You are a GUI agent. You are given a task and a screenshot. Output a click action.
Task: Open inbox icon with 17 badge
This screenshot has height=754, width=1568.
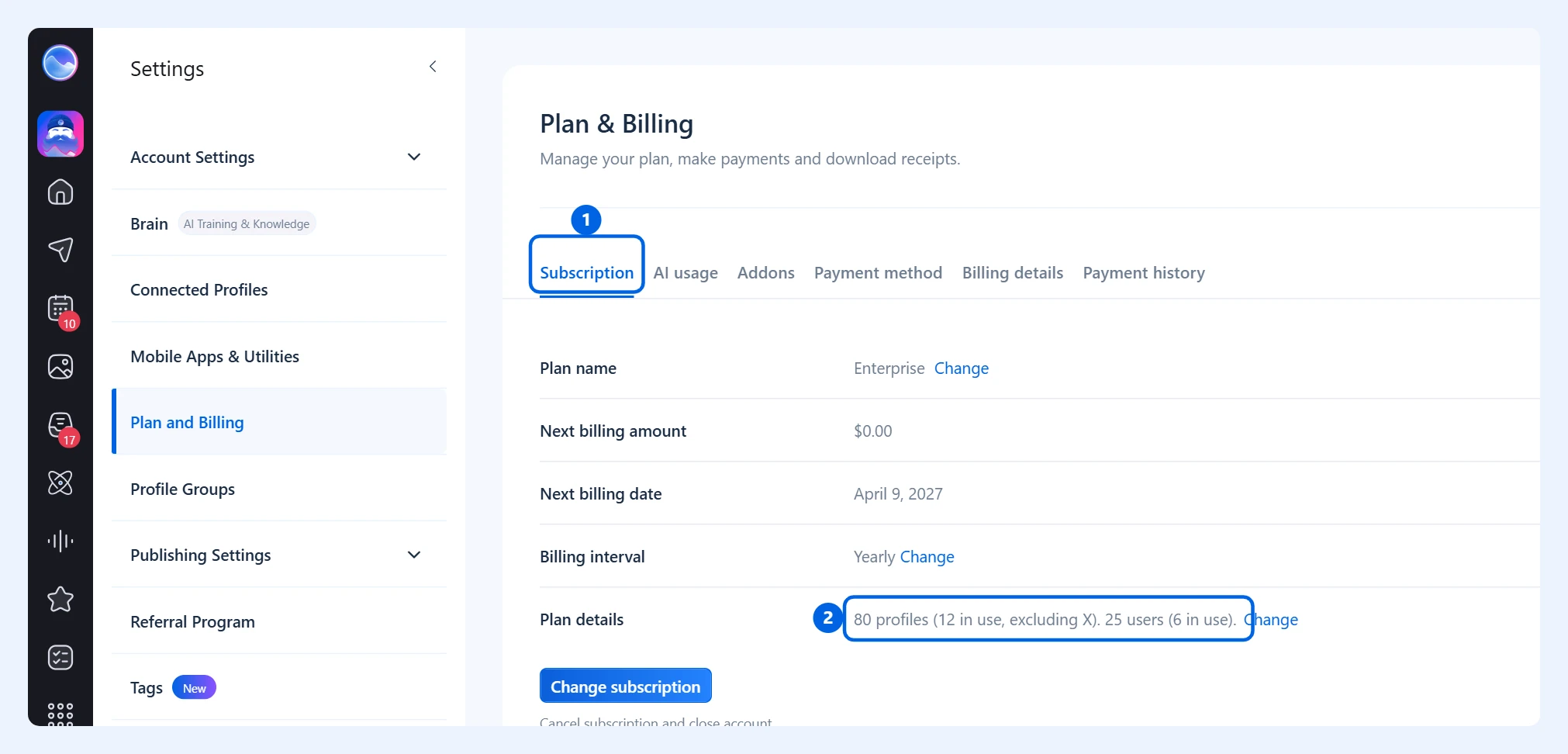pos(60,425)
